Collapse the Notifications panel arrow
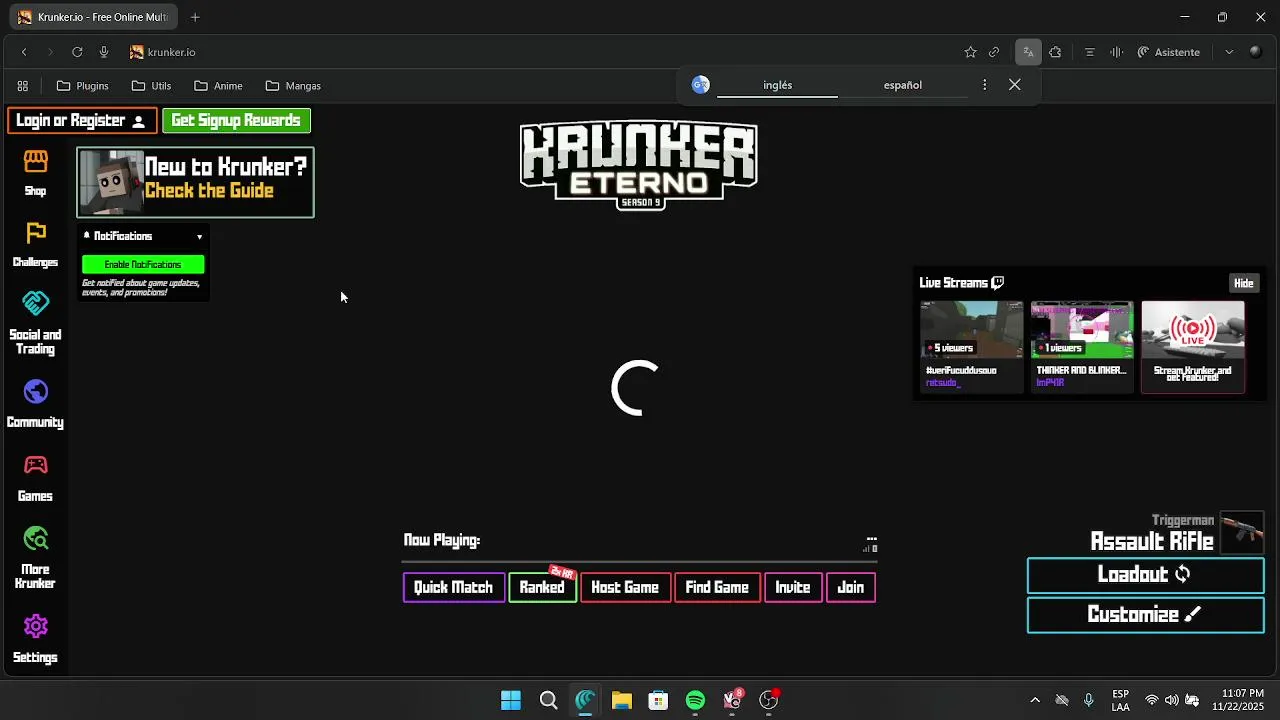1280x720 pixels. click(x=199, y=237)
